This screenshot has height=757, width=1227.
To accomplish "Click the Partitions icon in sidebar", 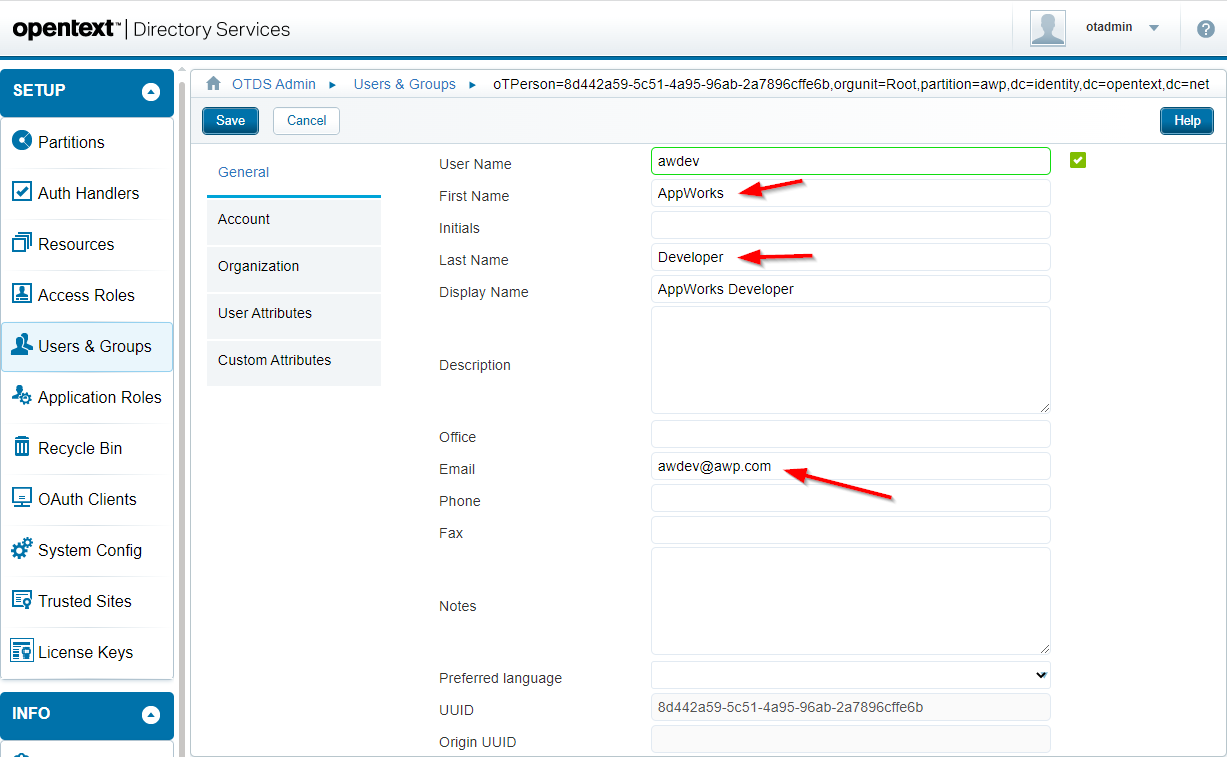I will tap(21, 141).
